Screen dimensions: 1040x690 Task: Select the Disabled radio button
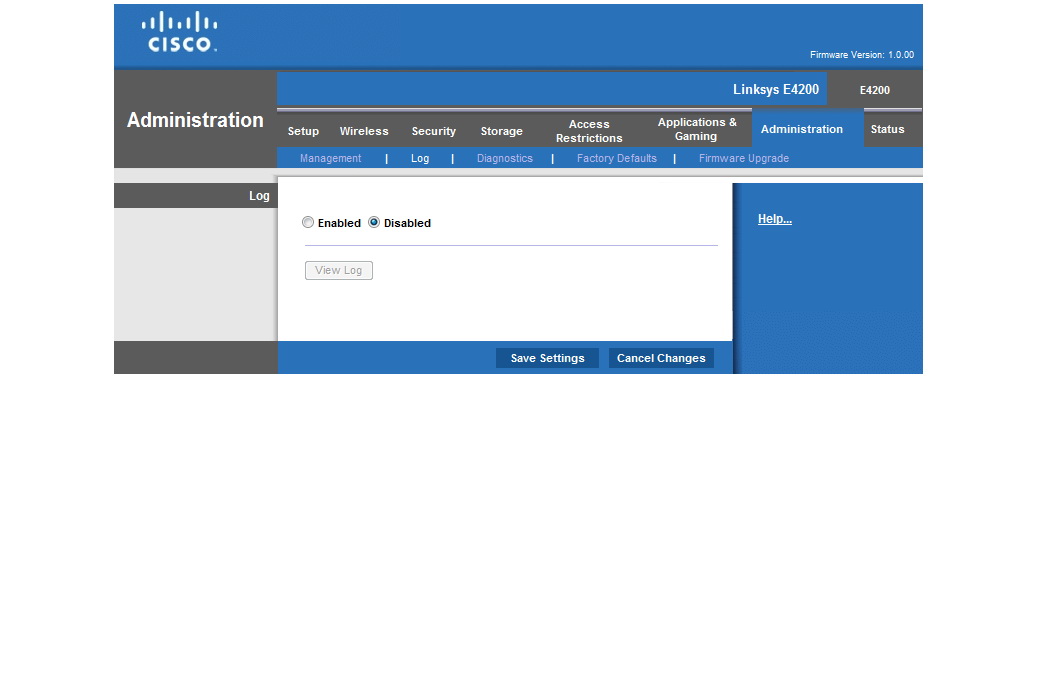point(374,223)
